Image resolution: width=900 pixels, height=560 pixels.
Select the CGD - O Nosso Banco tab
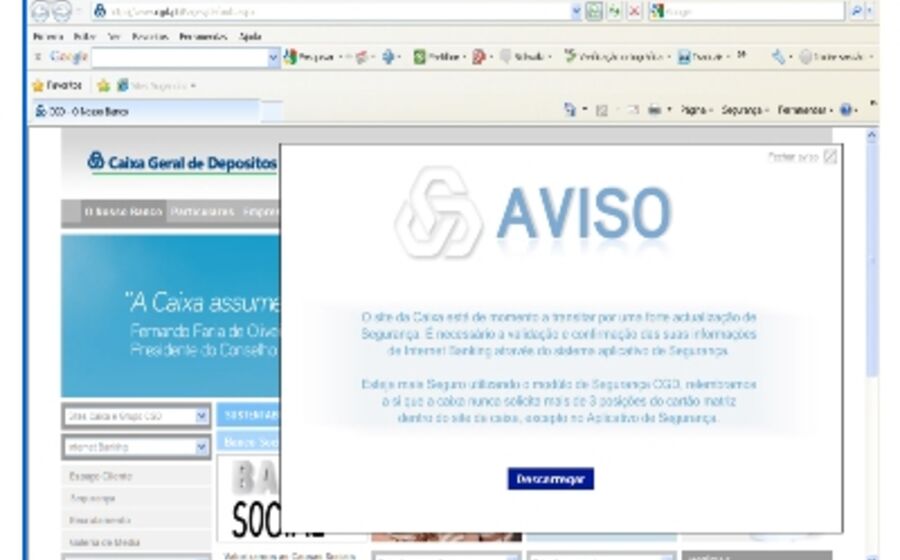[146, 111]
